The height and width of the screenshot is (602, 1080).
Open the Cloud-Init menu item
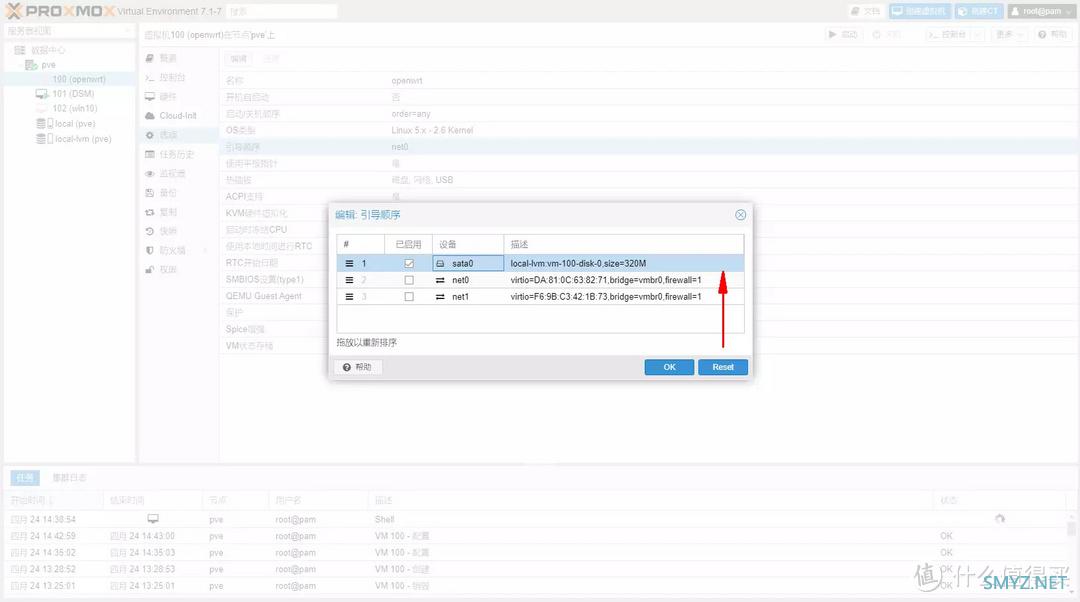click(x=178, y=116)
